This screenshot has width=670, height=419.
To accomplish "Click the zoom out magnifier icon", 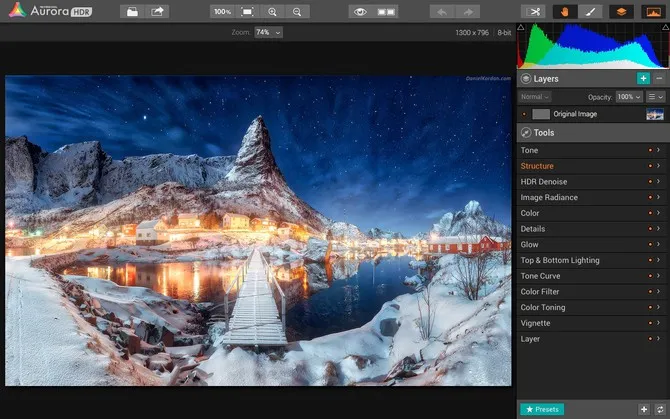I will (296, 11).
